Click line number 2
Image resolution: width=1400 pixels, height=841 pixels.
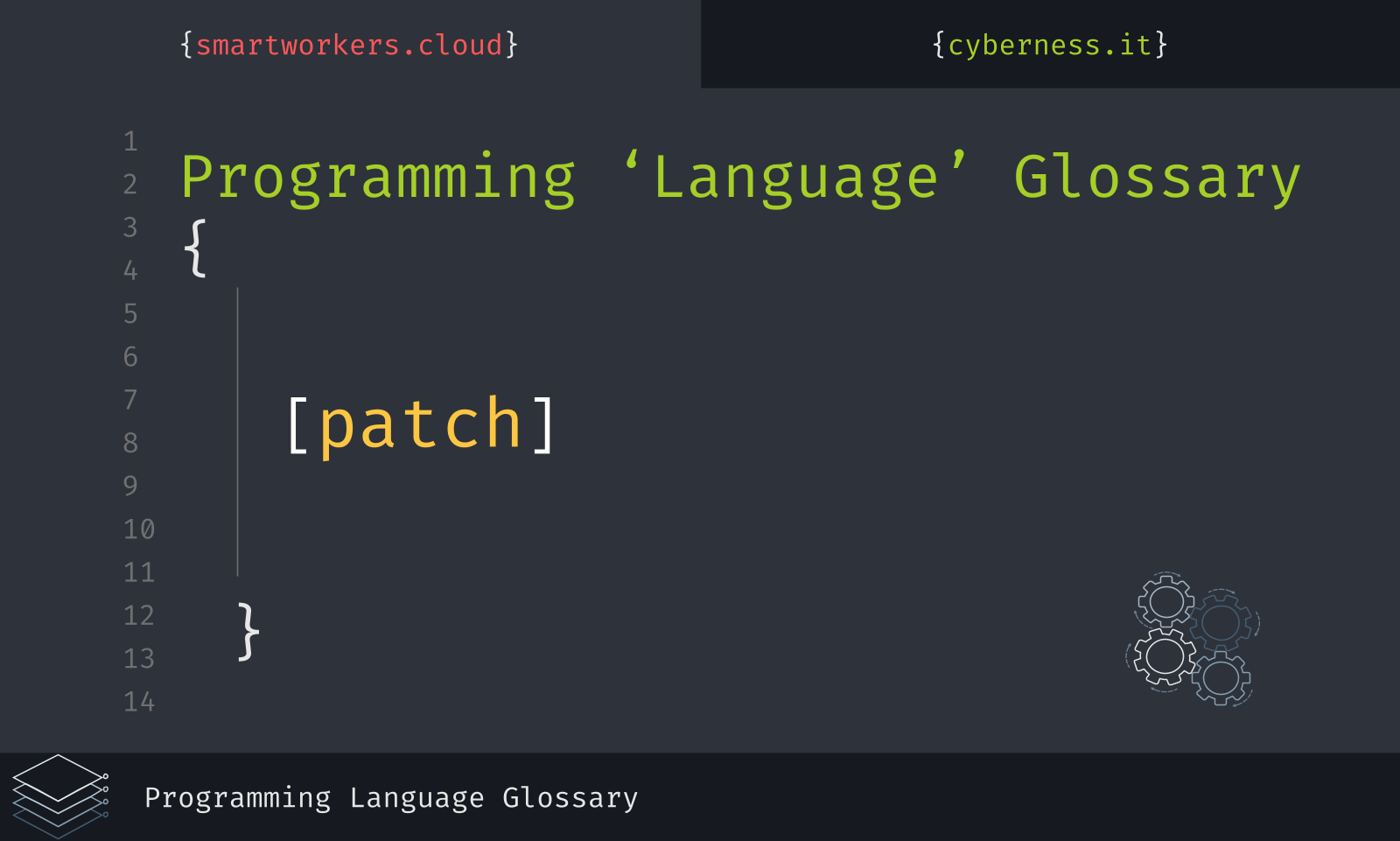(130, 185)
